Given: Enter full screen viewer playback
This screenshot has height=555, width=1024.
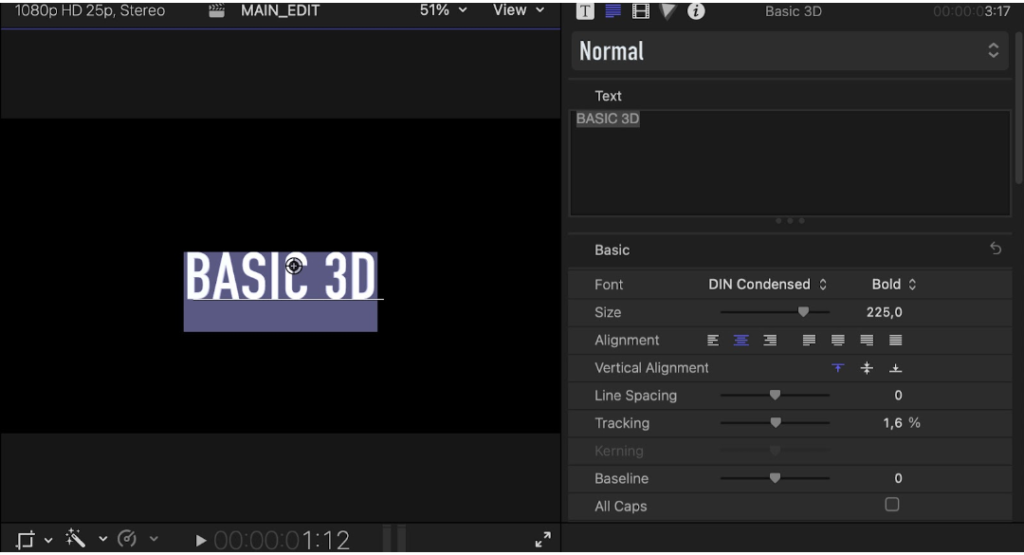Looking at the screenshot, I should point(543,539).
